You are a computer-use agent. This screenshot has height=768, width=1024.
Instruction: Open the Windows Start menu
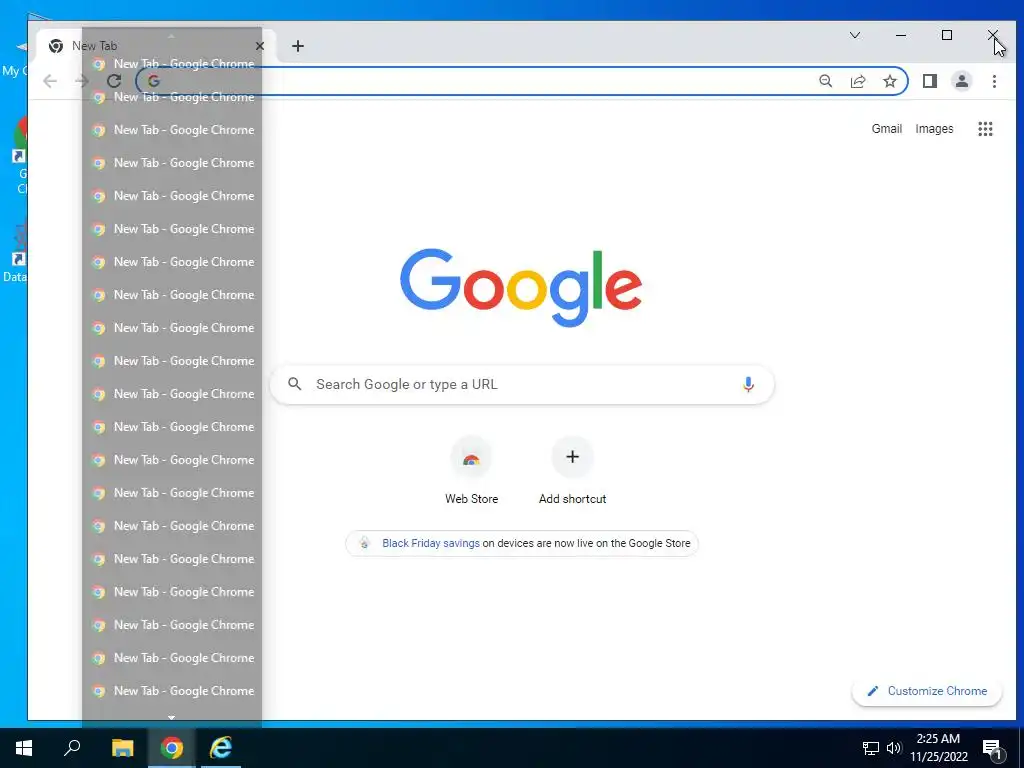24,748
